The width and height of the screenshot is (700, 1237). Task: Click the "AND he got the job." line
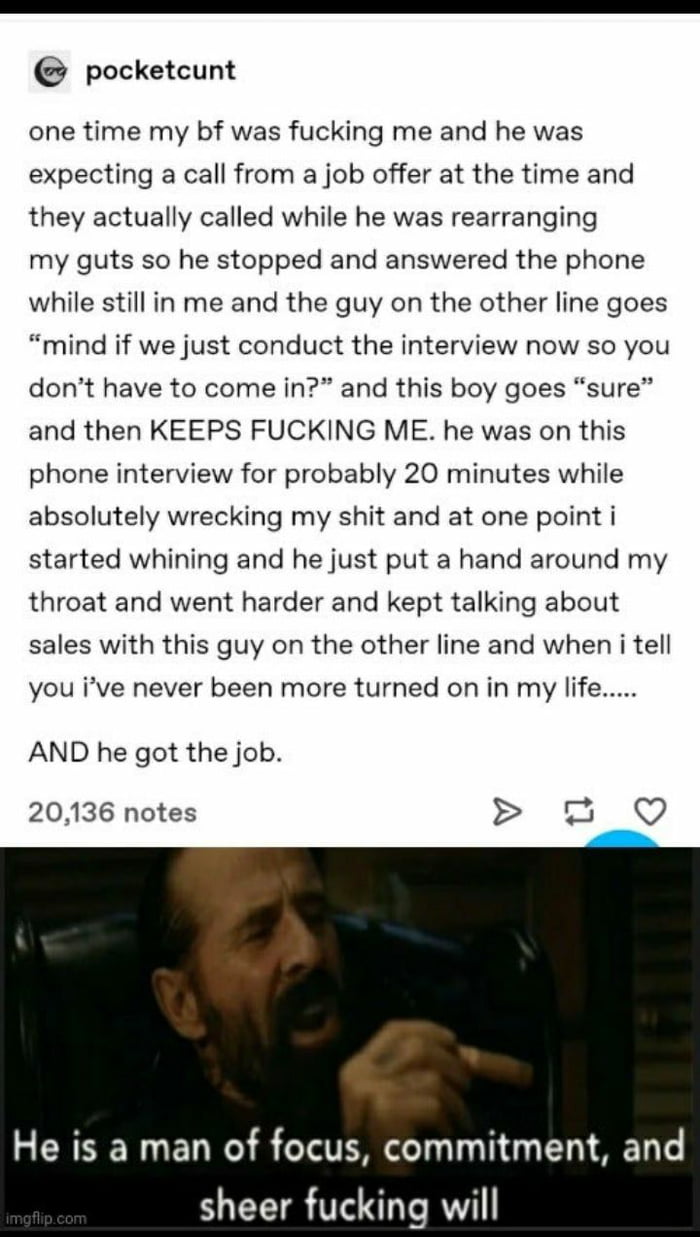(155, 753)
